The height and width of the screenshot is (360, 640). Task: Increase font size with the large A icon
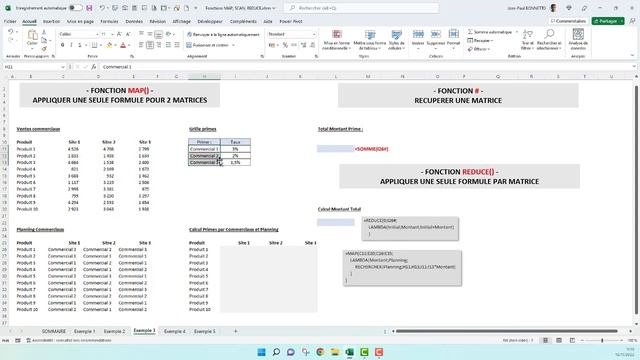119,34
